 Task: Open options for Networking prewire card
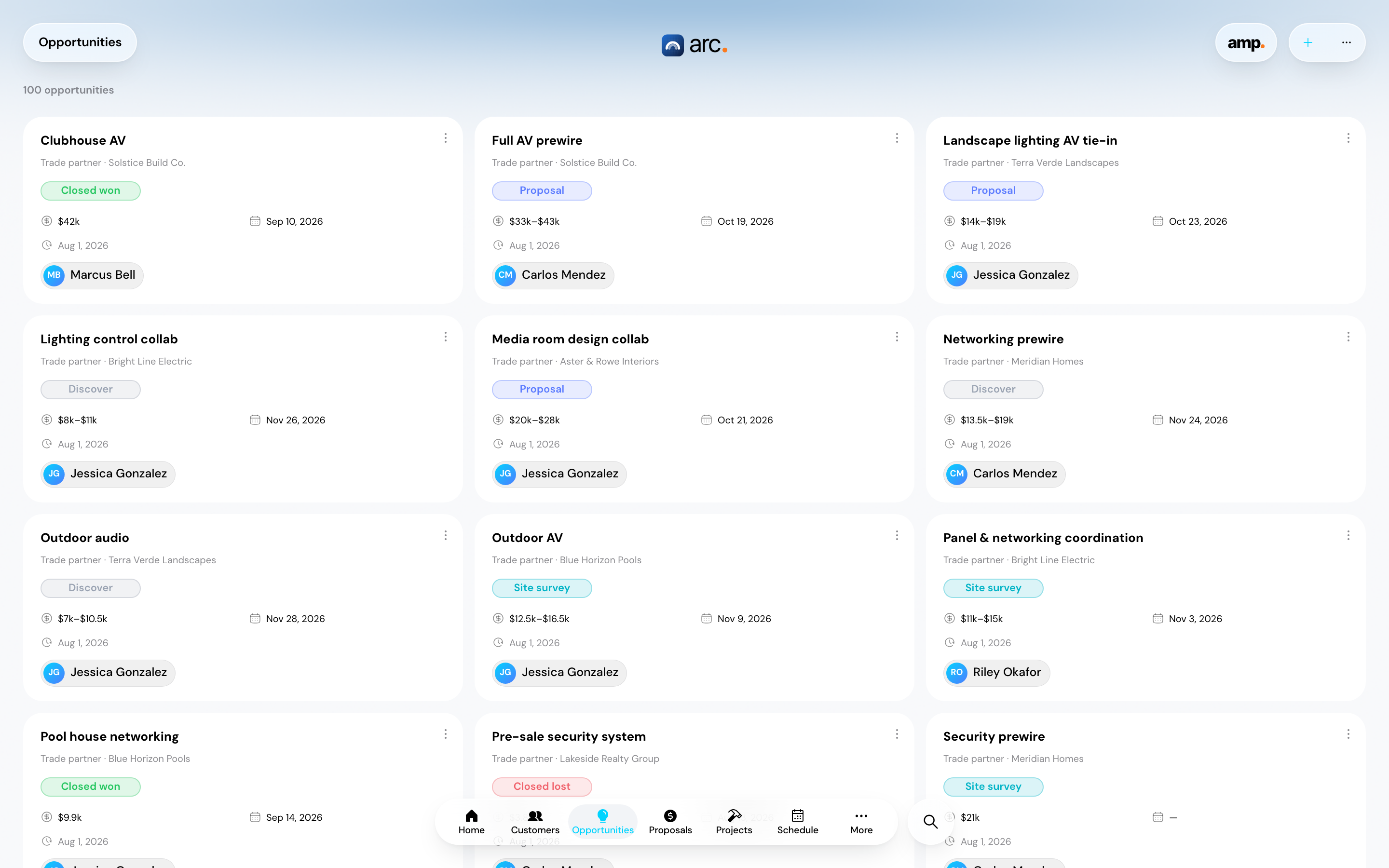(x=1348, y=337)
